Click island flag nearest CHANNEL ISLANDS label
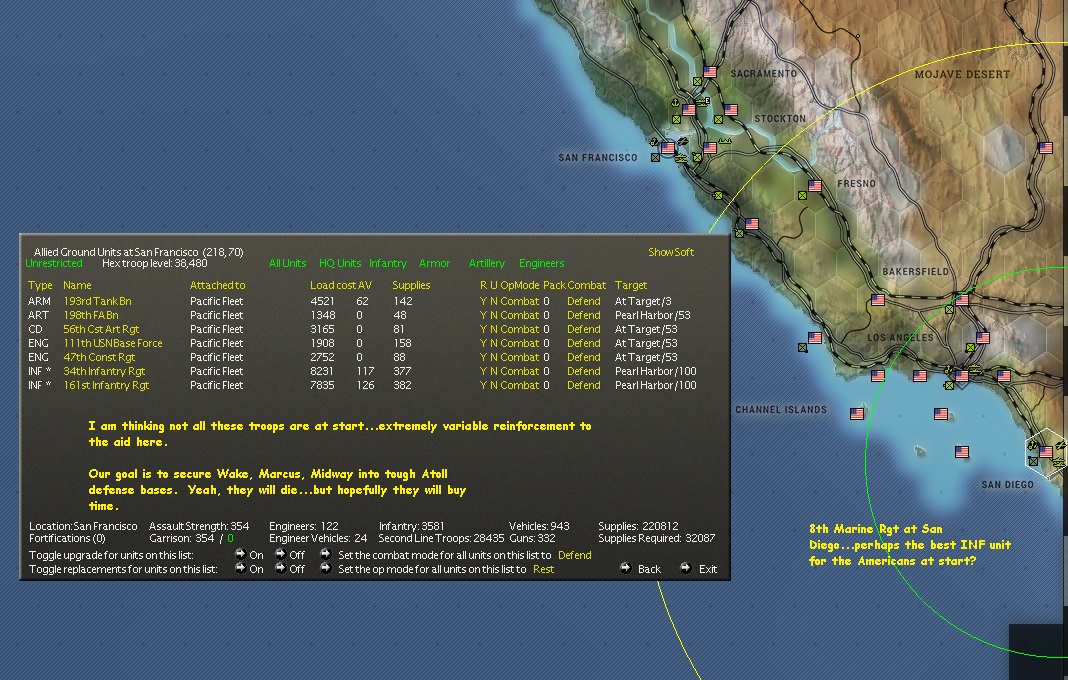Image resolution: width=1068 pixels, height=680 pixels. click(857, 414)
